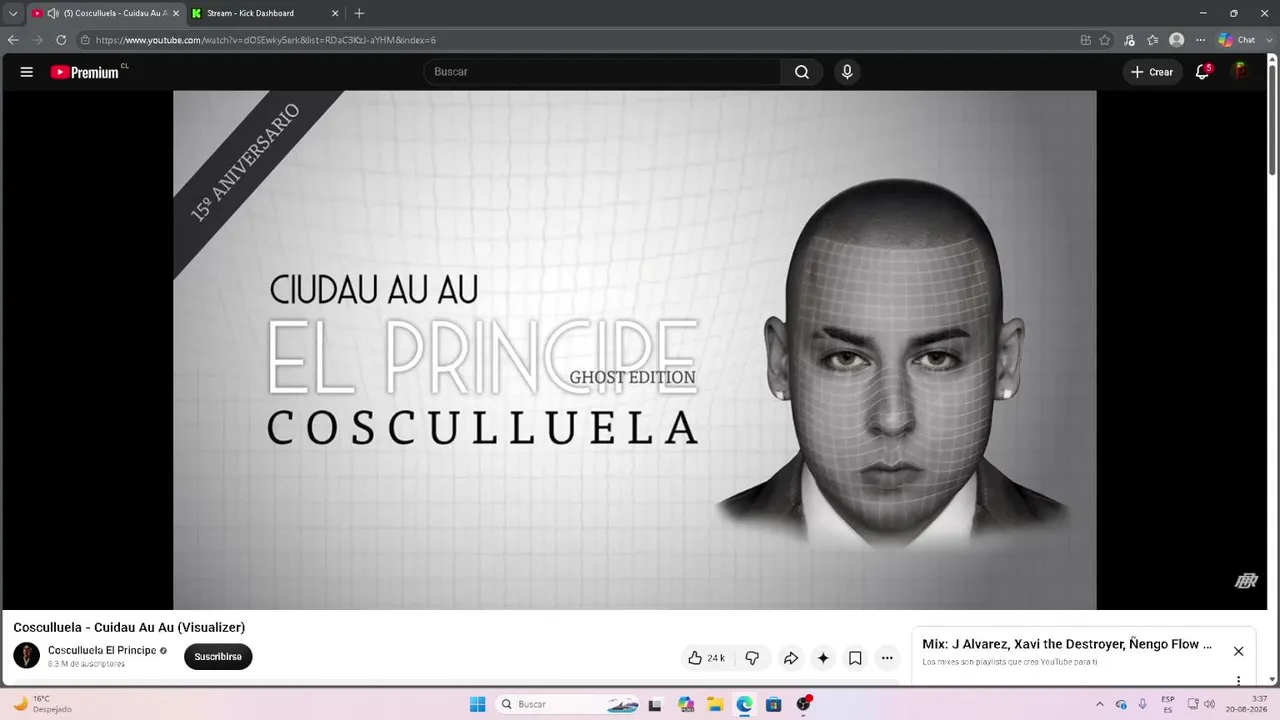Open the browser profile icon
1280x720 pixels.
[1177, 40]
